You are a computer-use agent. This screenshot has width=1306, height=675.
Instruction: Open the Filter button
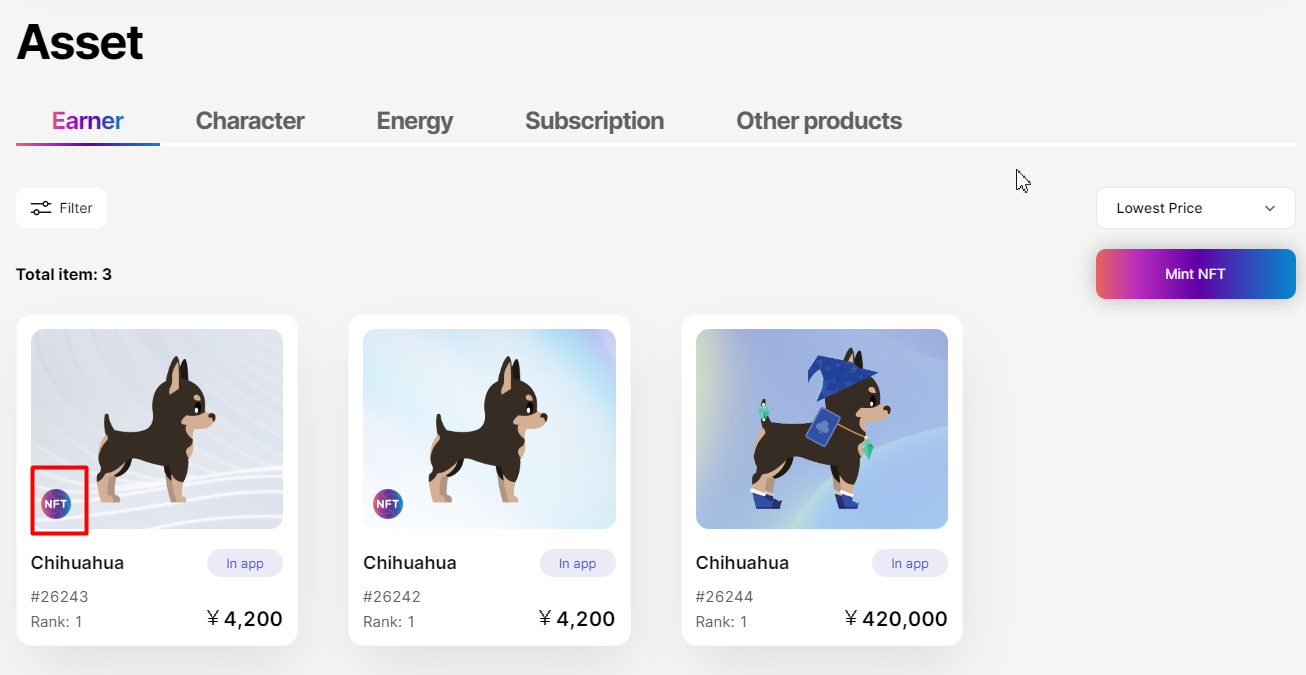(61, 208)
